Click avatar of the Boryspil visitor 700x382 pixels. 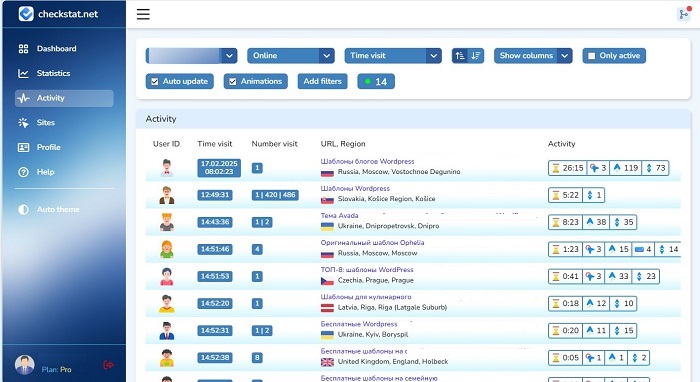(x=167, y=331)
